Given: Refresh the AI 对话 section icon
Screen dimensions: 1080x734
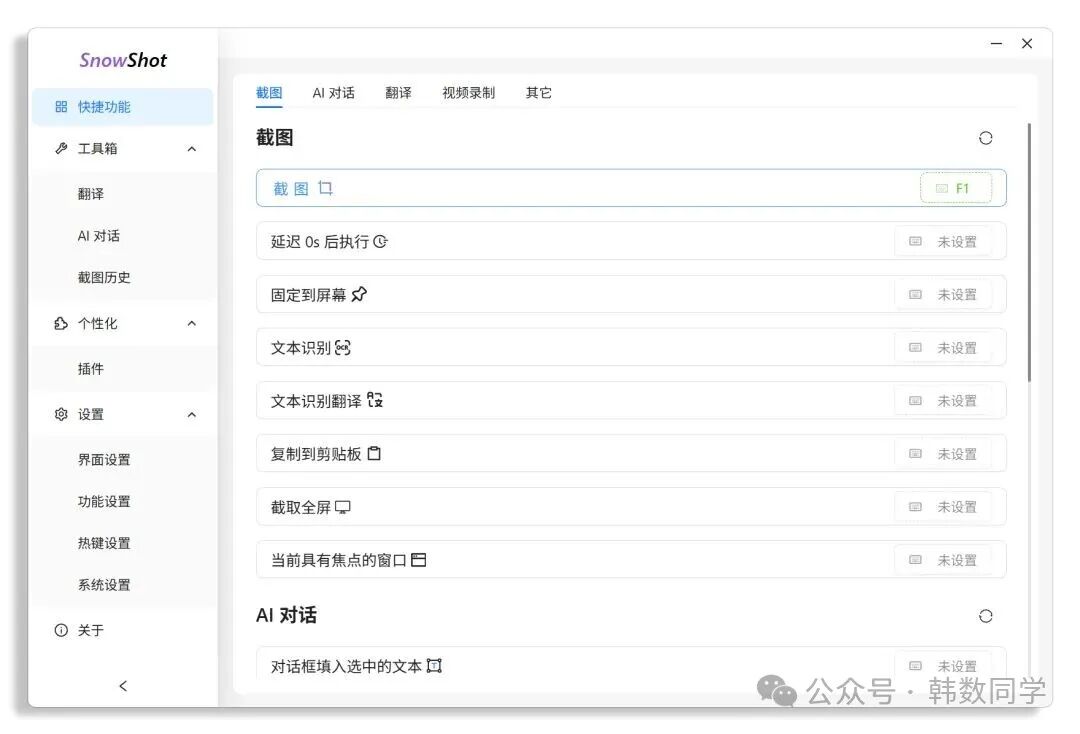Looking at the screenshot, I should point(986,616).
